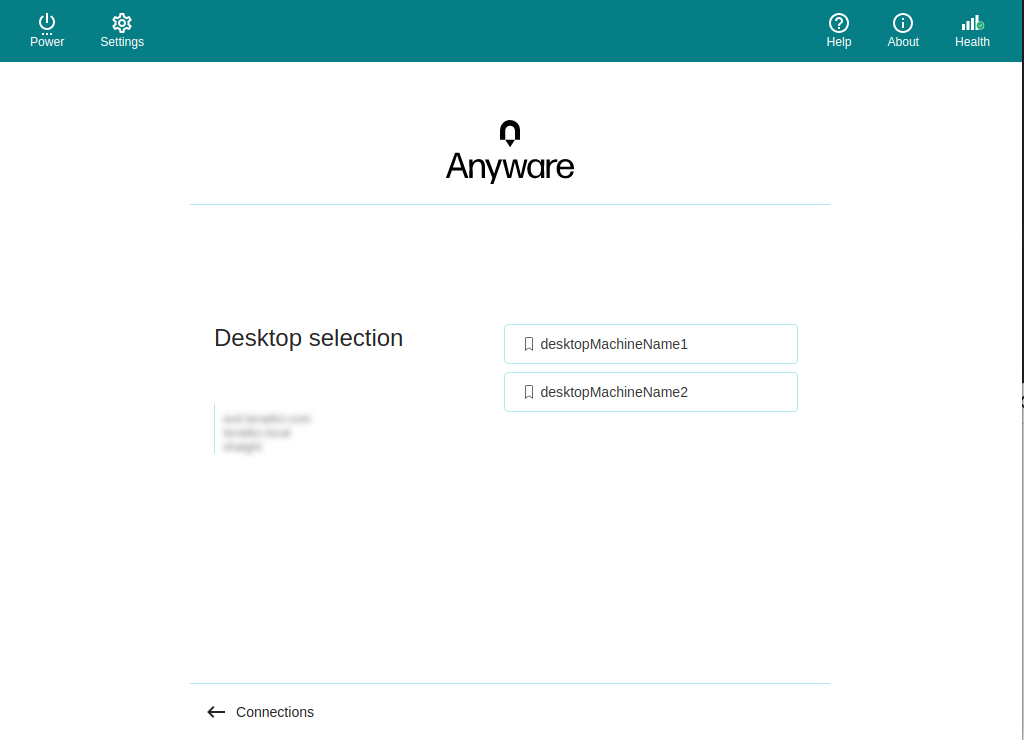Connect to desktopMachineName1

(650, 344)
